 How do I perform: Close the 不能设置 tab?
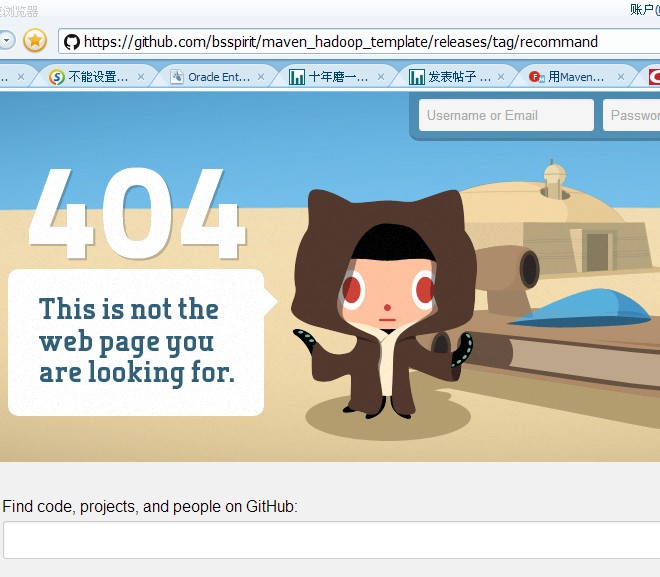point(141,77)
